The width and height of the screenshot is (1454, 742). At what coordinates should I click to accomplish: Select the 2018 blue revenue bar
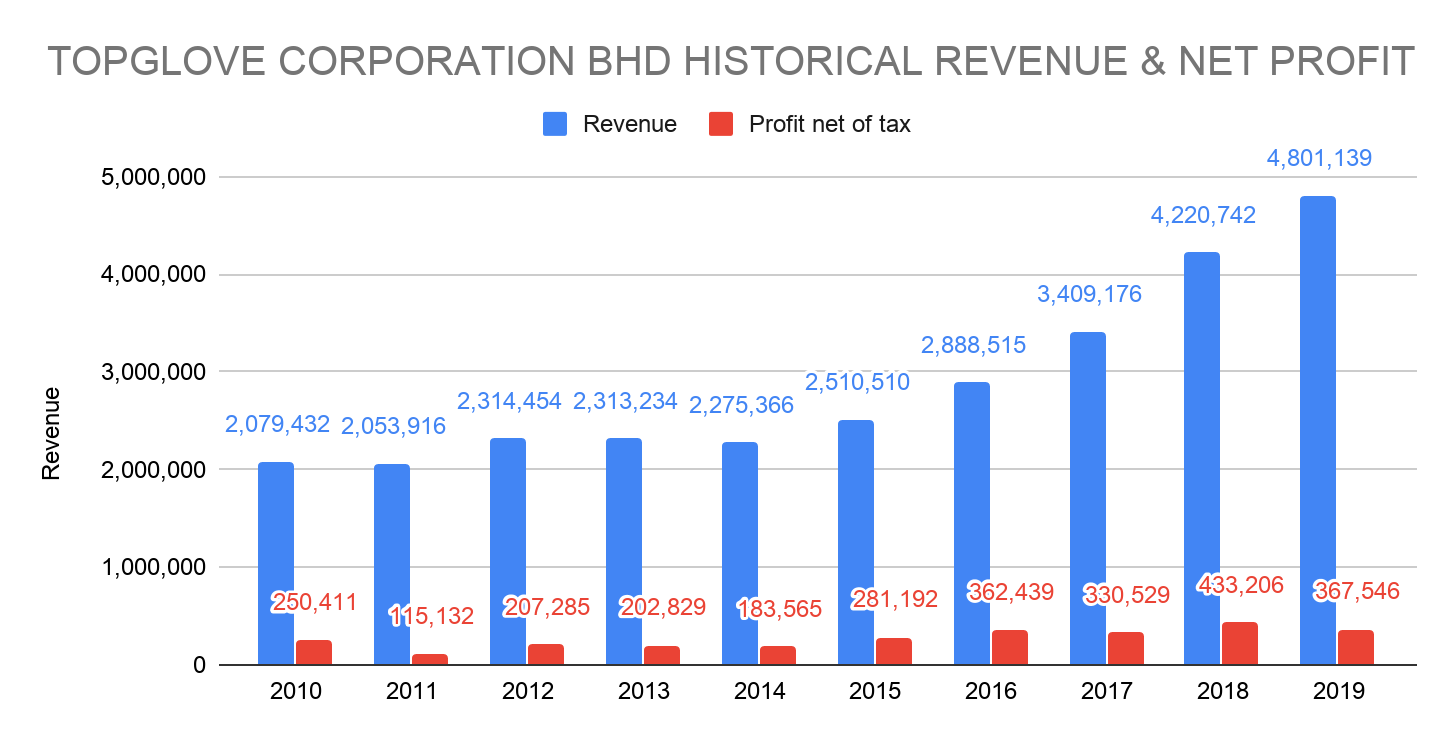point(1202,459)
